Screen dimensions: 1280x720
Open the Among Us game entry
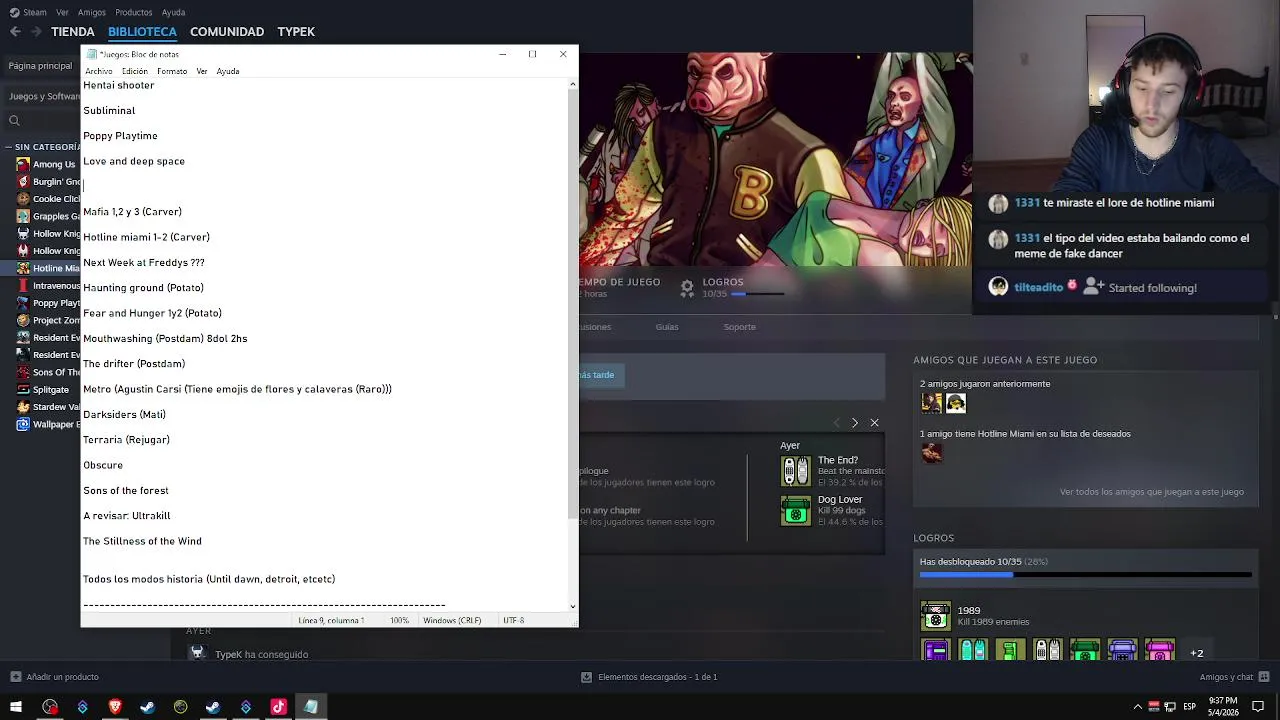coord(48,164)
